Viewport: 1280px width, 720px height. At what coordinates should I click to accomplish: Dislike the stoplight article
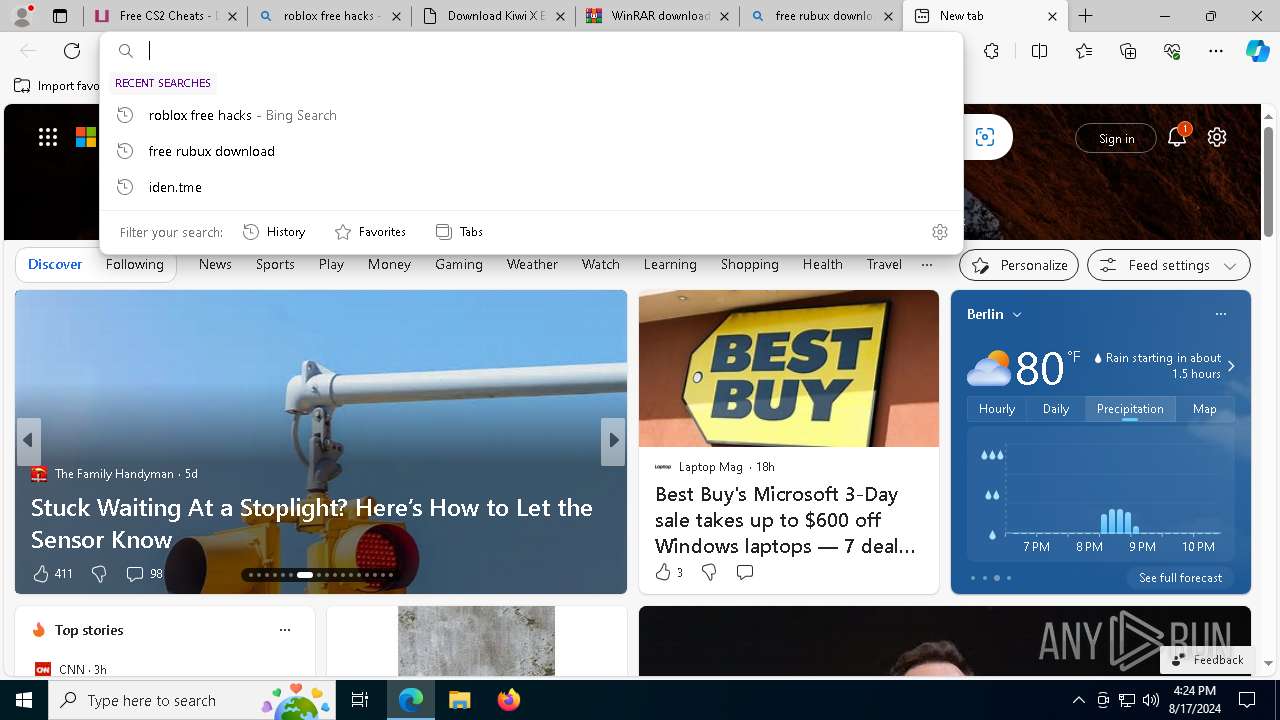click(99, 573)
